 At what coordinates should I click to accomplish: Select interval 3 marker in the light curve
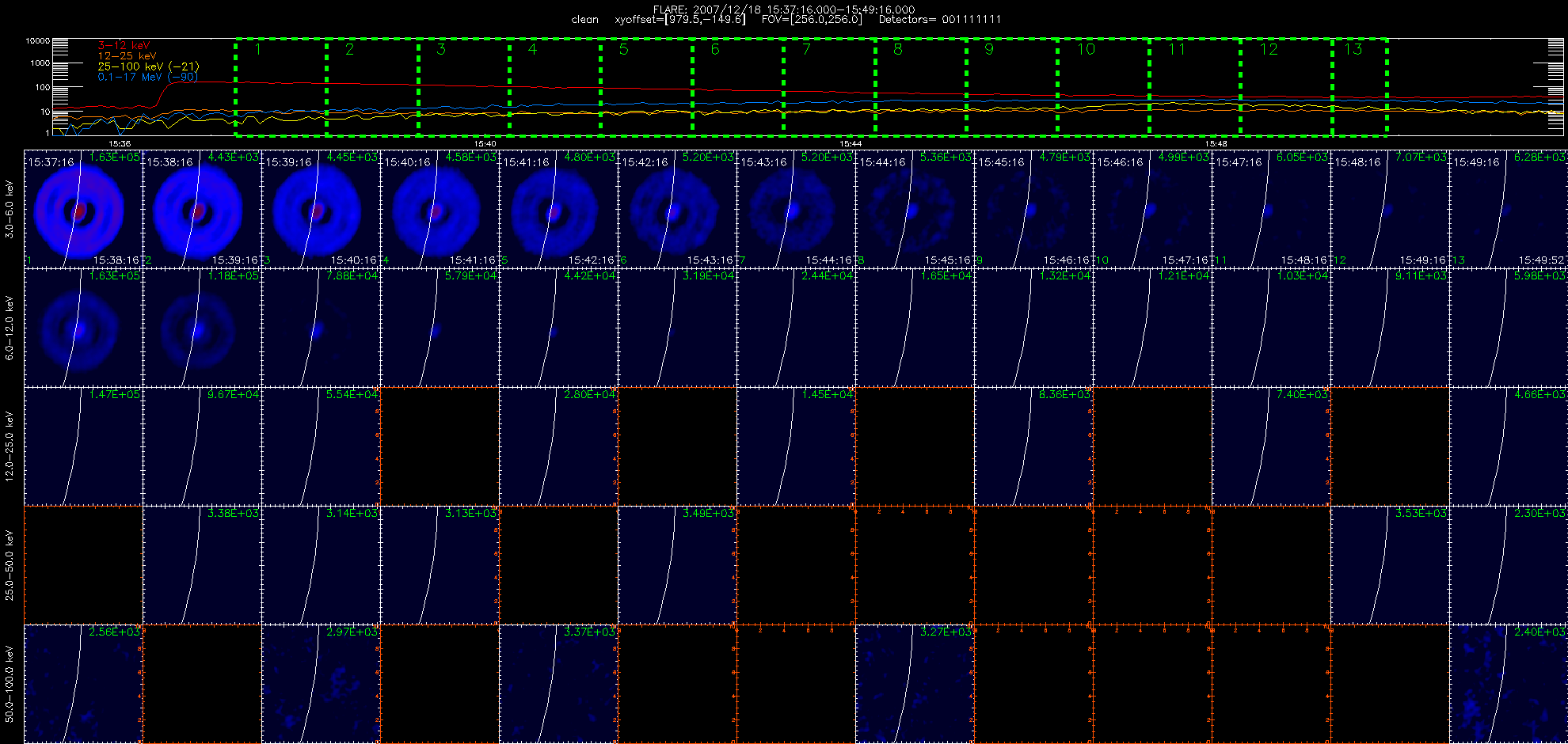(x=441, y=50)
